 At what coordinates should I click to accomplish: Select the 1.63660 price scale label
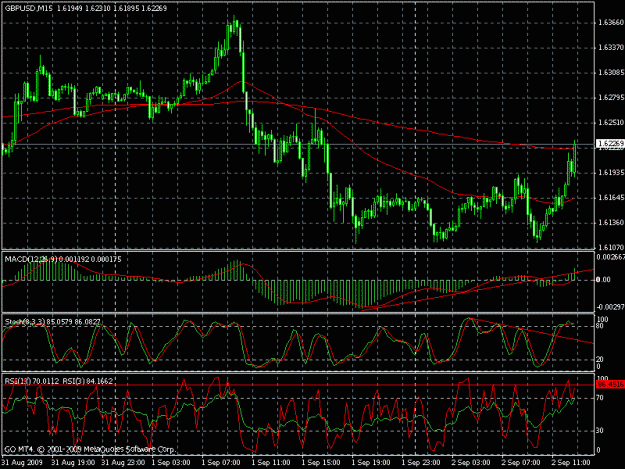(611, 23)
